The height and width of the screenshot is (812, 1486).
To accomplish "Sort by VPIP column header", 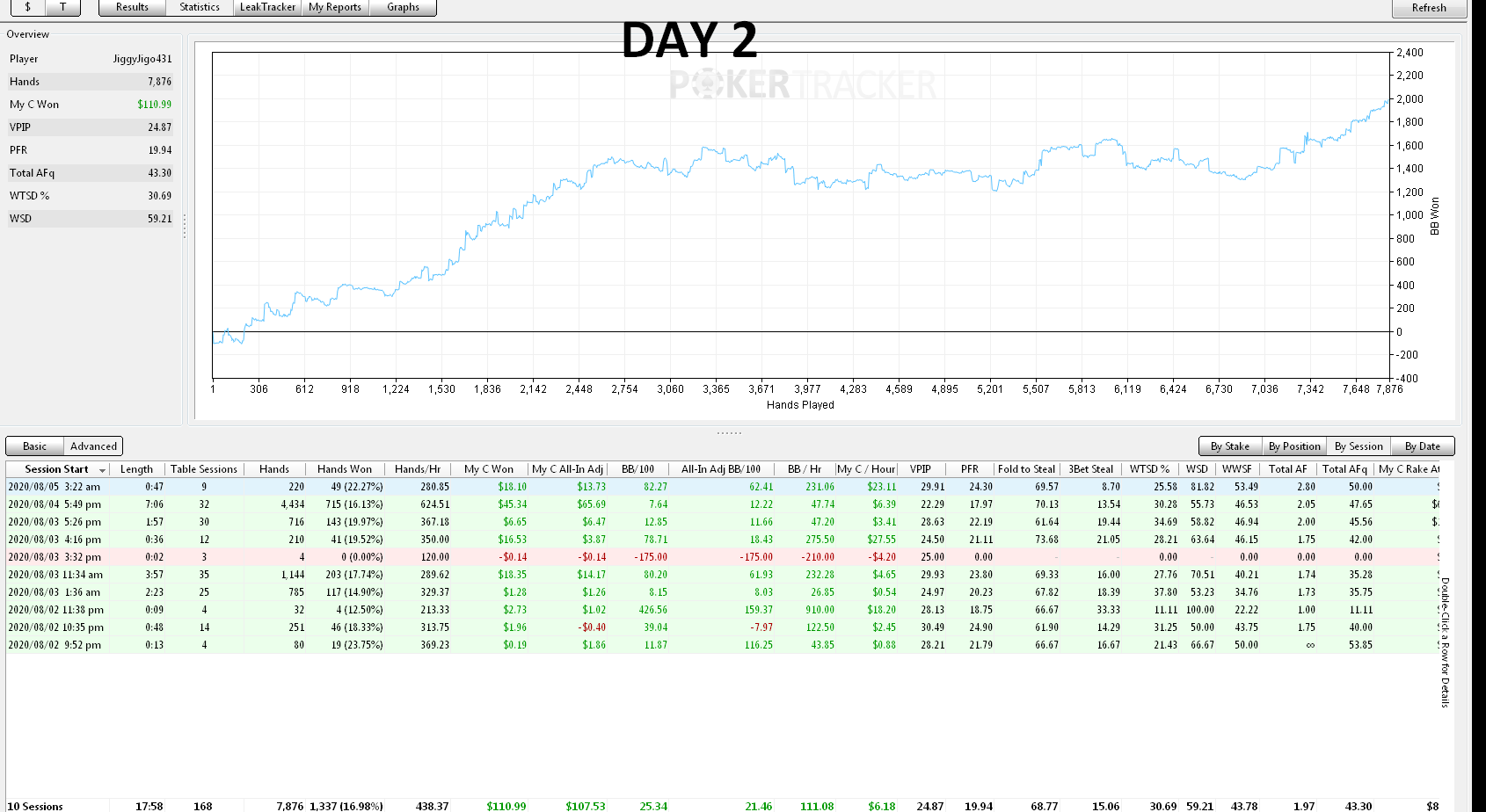I will pyautogui.click(x=921, y=469).
